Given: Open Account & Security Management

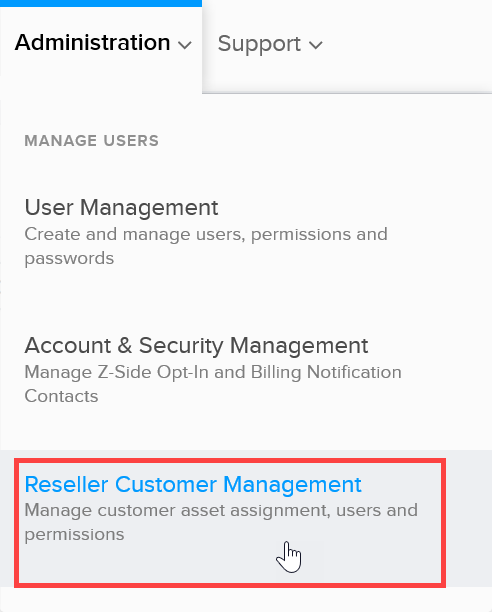Looking at the screenshot, I should 196,345.
